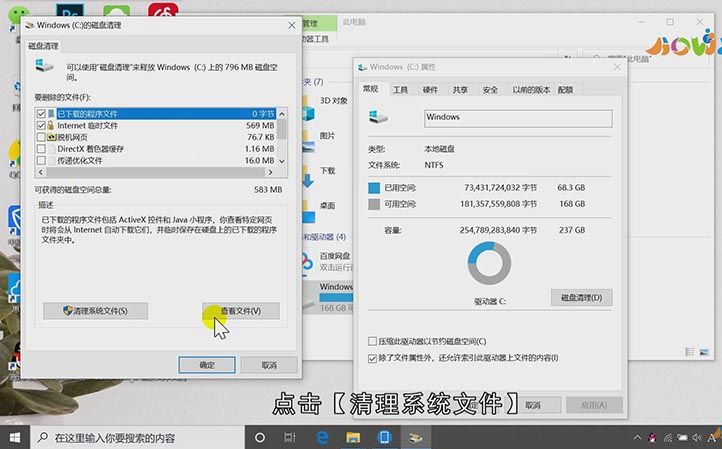Check the DirectX 着色器缓存 checkbox
Image resolution: width=722 pixels, height=449 pixels.
pyautogui.click(x=41, y=149)
